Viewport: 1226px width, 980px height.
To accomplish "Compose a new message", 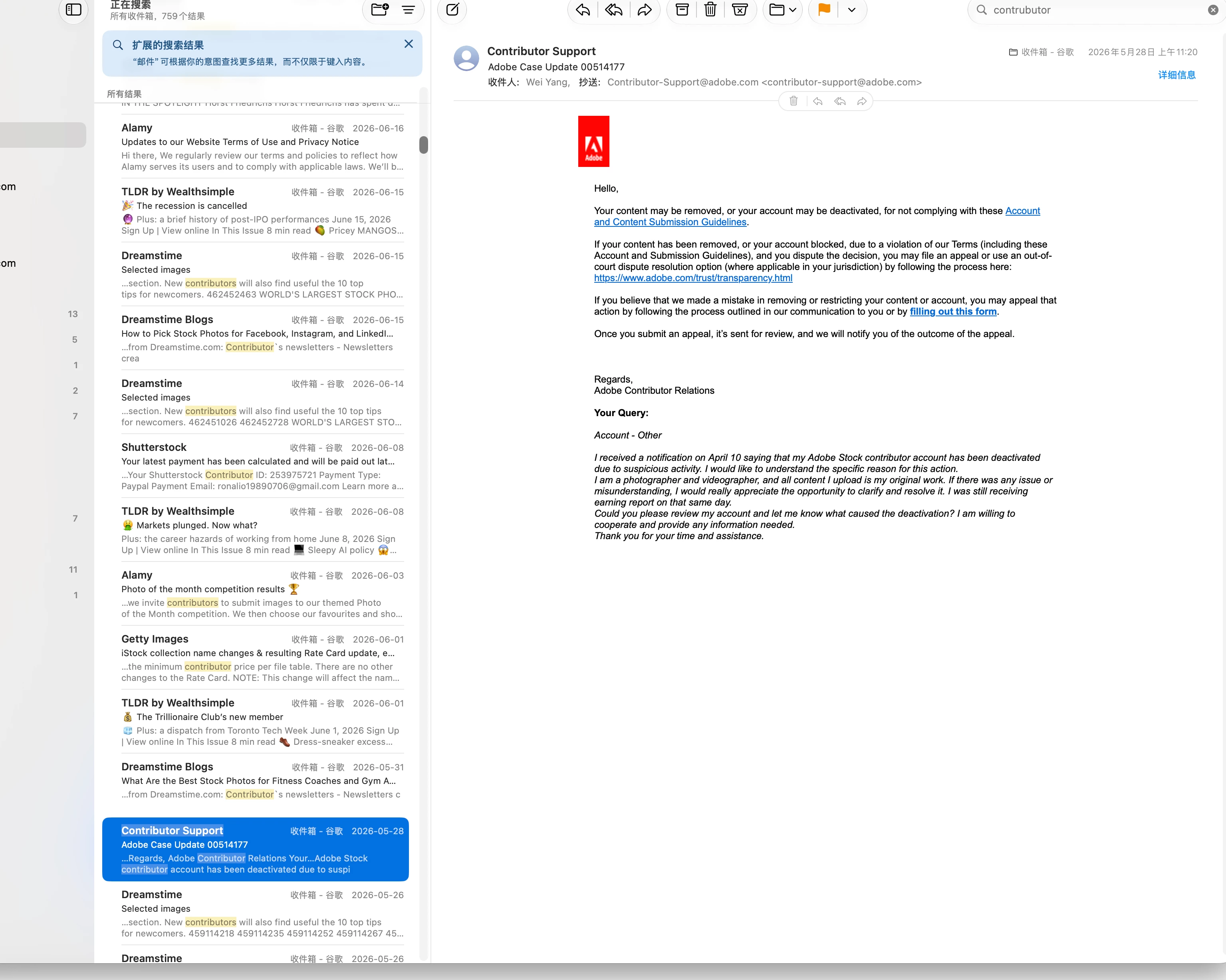I will [452, 10].
